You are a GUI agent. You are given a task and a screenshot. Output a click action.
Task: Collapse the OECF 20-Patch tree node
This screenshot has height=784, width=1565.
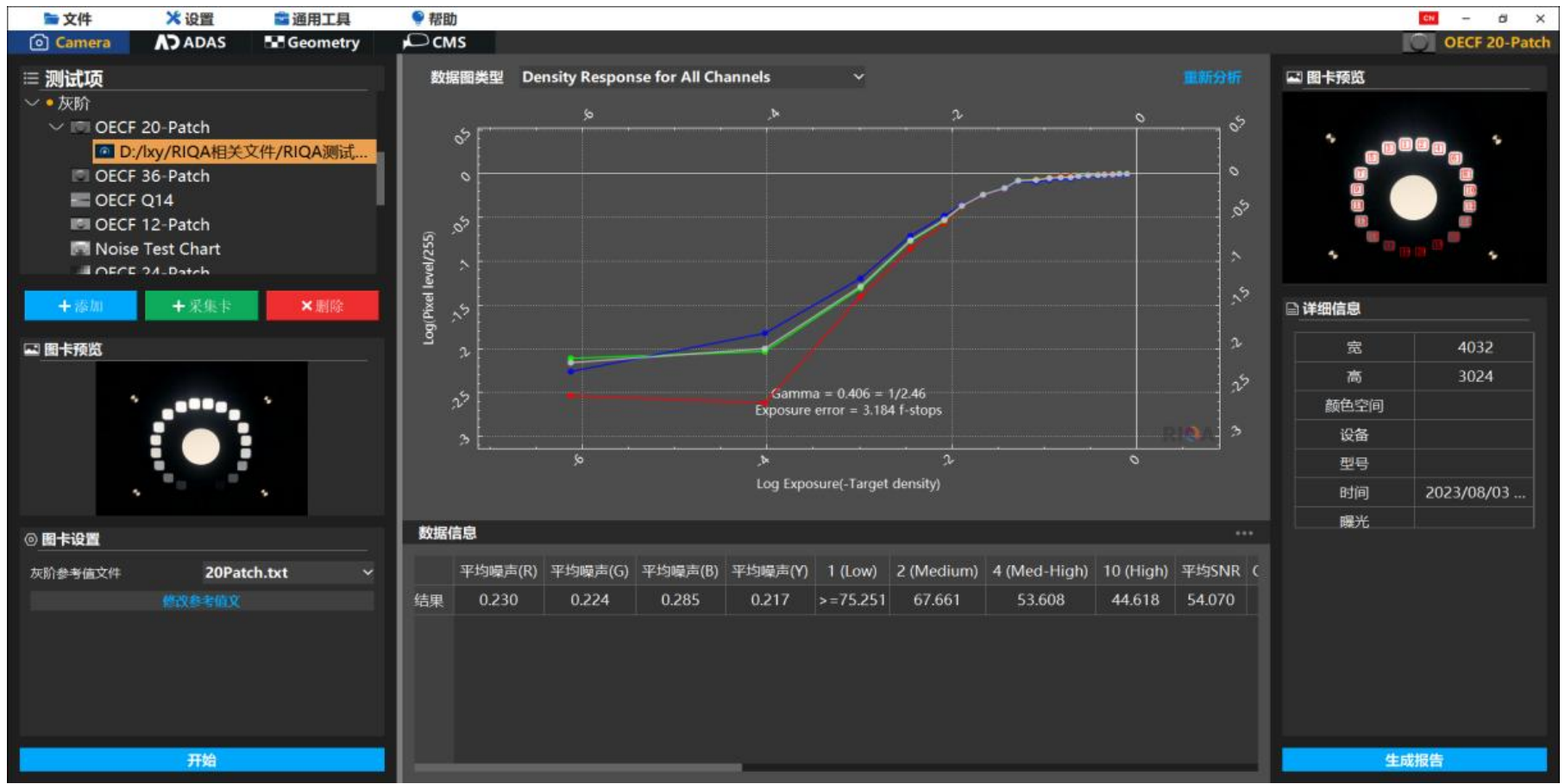tap(57, 127)
